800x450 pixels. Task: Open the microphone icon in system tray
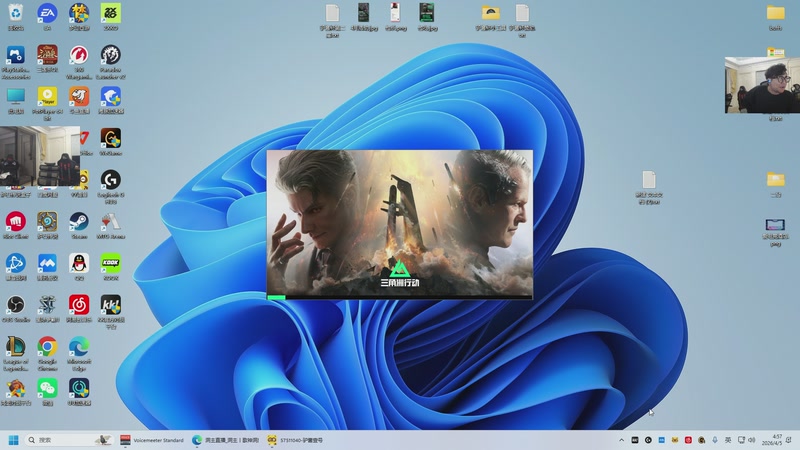click(x=715, y=440)
